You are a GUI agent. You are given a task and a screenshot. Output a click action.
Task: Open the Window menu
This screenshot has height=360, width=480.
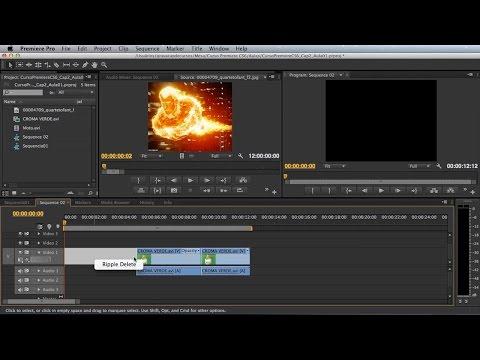(x=219, y=49)
